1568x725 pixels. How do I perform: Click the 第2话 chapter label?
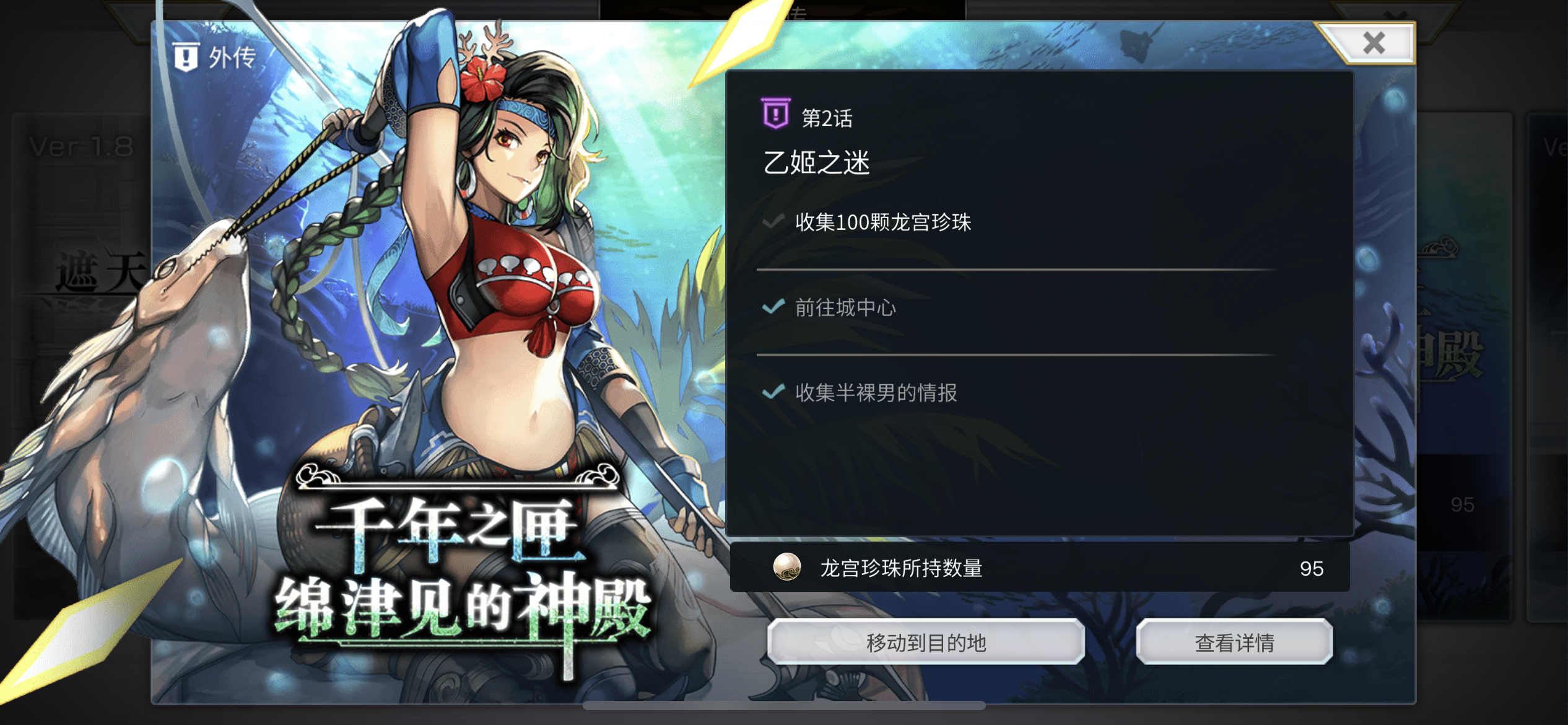click(x=827, y=118)
